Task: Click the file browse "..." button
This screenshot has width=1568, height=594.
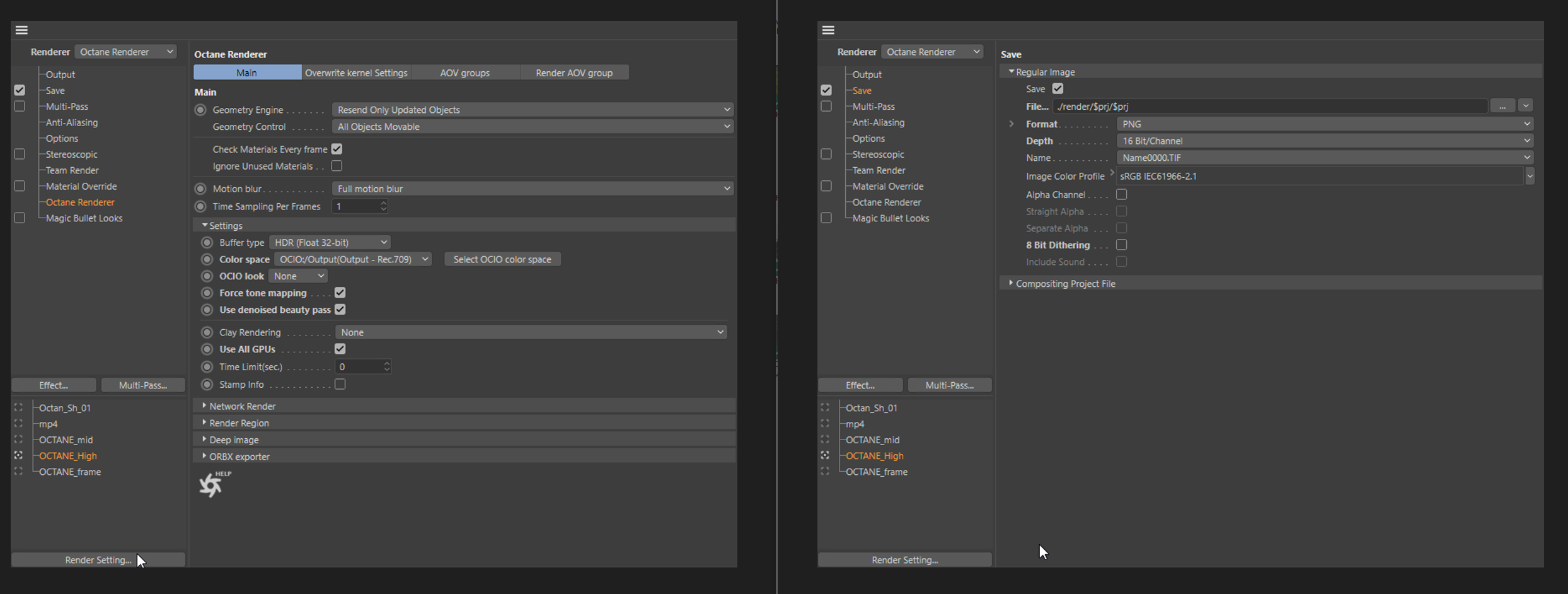Action: click(x=1502, y=106)
